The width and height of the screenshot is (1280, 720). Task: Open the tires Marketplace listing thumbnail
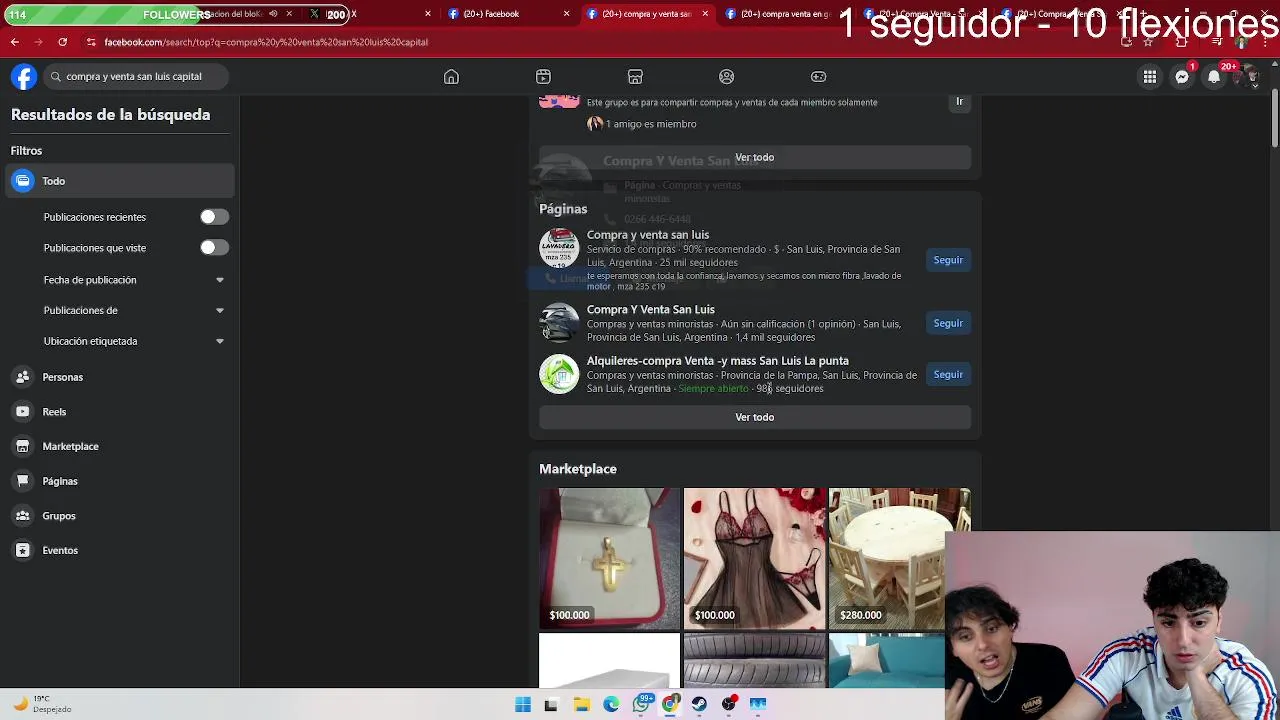click(755, 660)
